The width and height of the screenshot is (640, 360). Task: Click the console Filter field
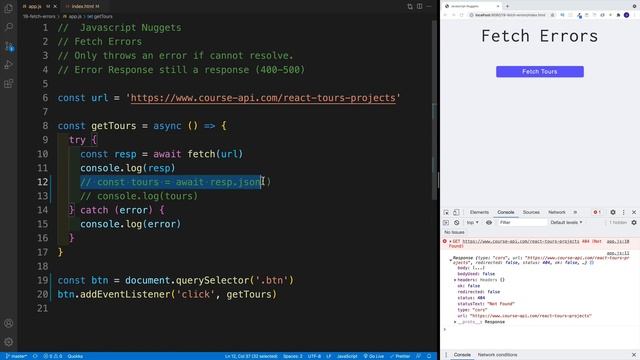tap(522, 222)
